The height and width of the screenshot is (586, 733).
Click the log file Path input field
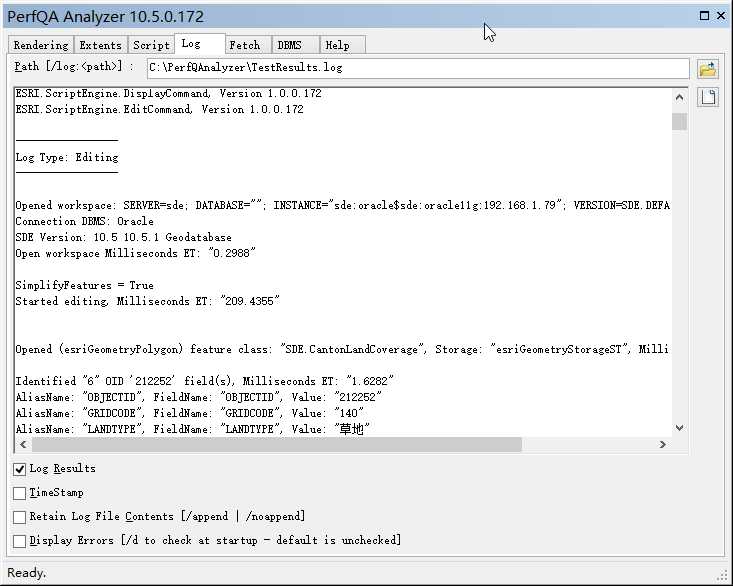click(x=418, y=68)
